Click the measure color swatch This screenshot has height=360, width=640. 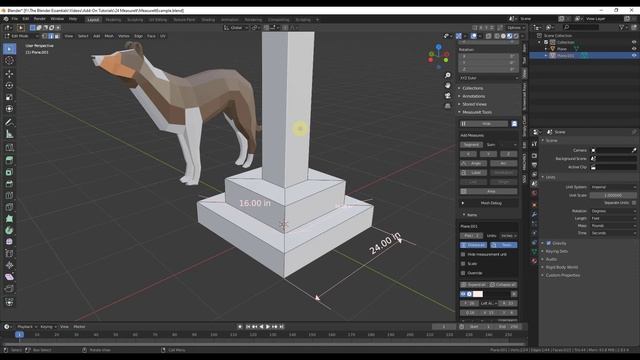(x=478, y=294)
